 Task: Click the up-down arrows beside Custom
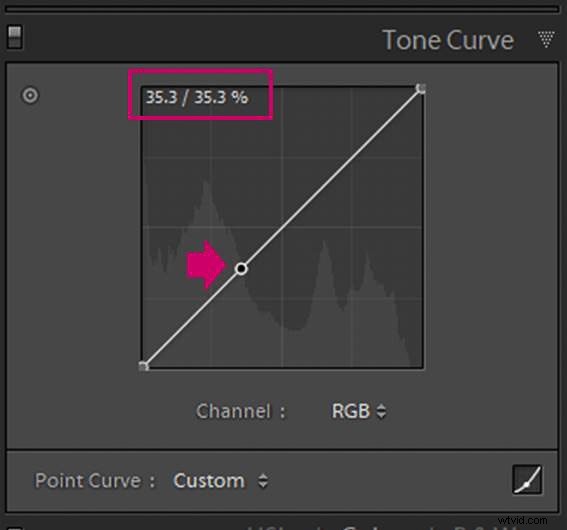pyautogui.click(x=263, y=481)
